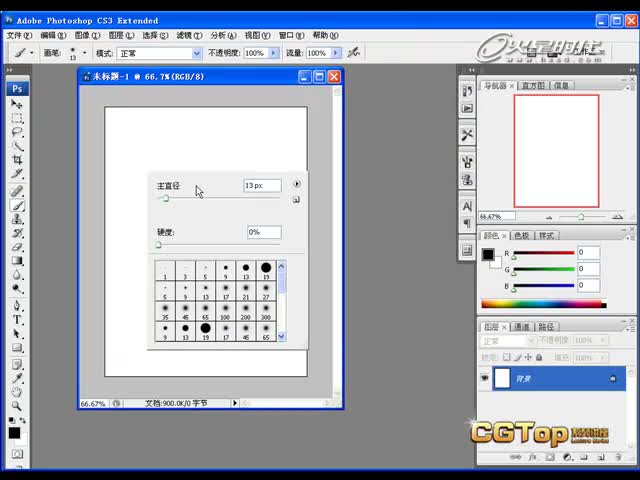Screen dimensions: 640x480
Task: Select the Eyedropper tool
Action: pos(17,378)
